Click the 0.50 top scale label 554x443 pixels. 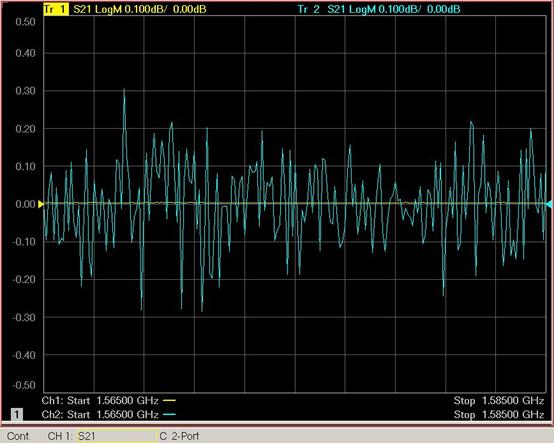point(25,22)
